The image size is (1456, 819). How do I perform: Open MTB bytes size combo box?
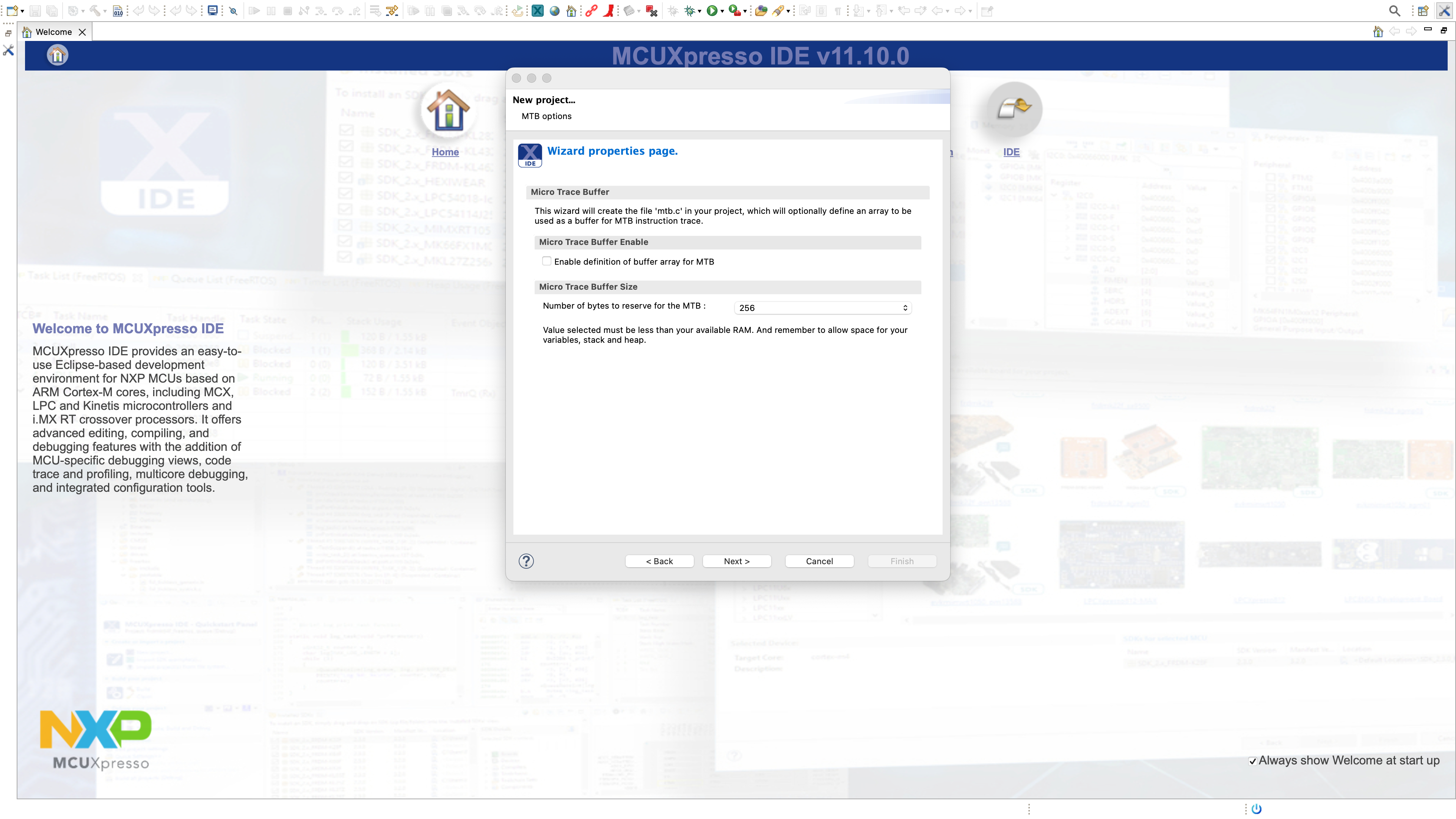point(822,308)
